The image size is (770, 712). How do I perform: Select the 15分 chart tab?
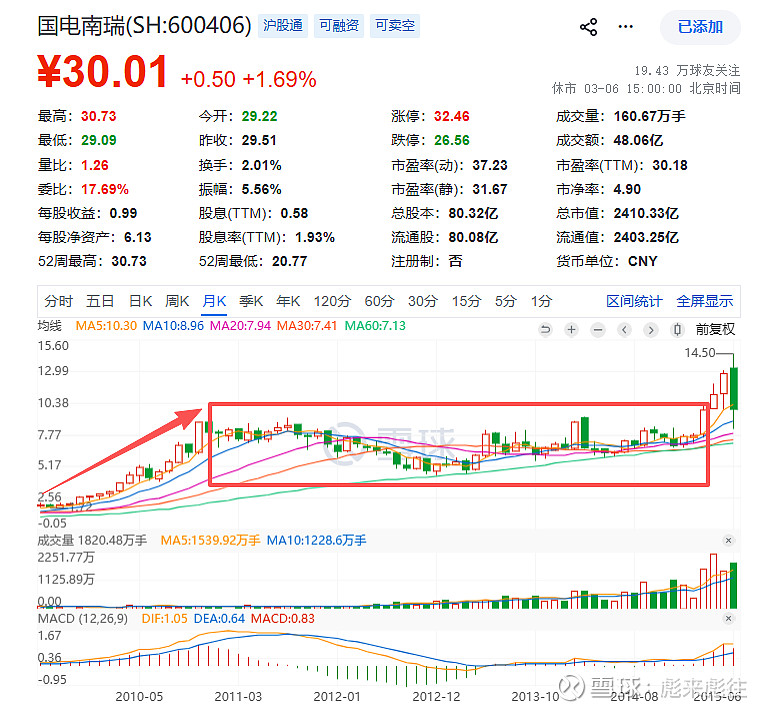tap(467, 301)
